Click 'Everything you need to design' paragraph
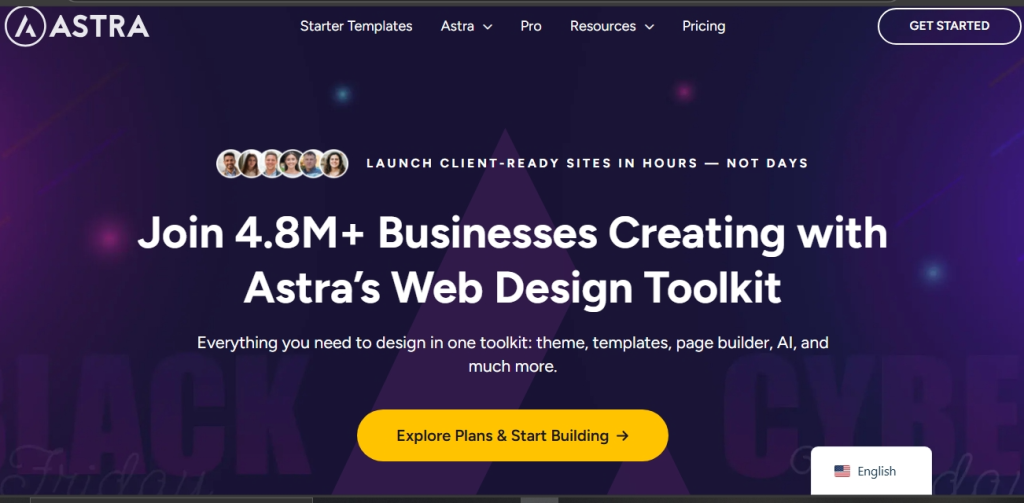This screenshot has height=503, width=1024. [x=513, y=355]
